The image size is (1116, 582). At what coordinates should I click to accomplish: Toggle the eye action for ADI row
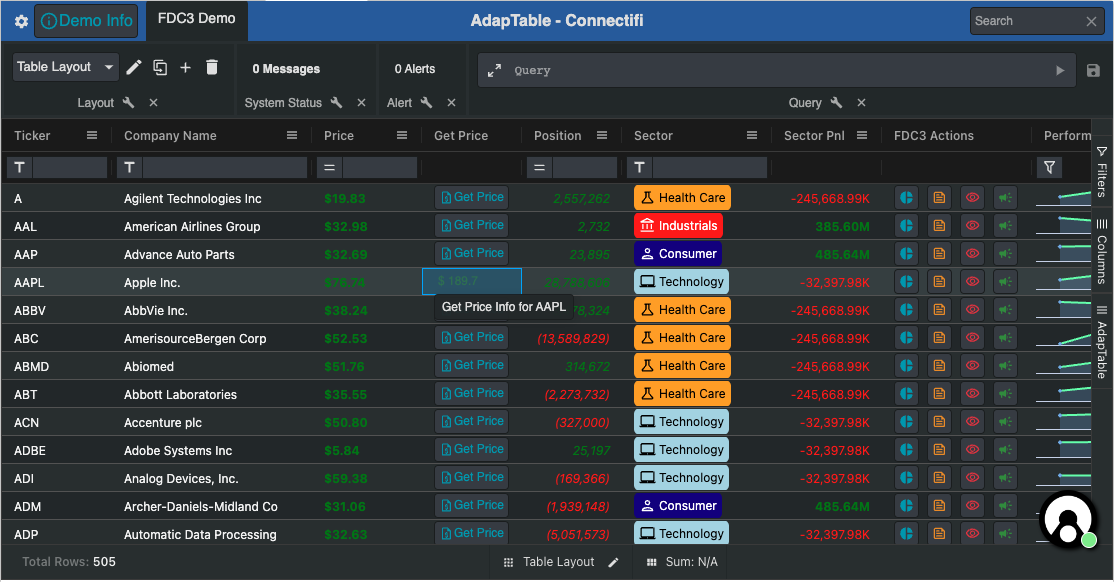972,477
